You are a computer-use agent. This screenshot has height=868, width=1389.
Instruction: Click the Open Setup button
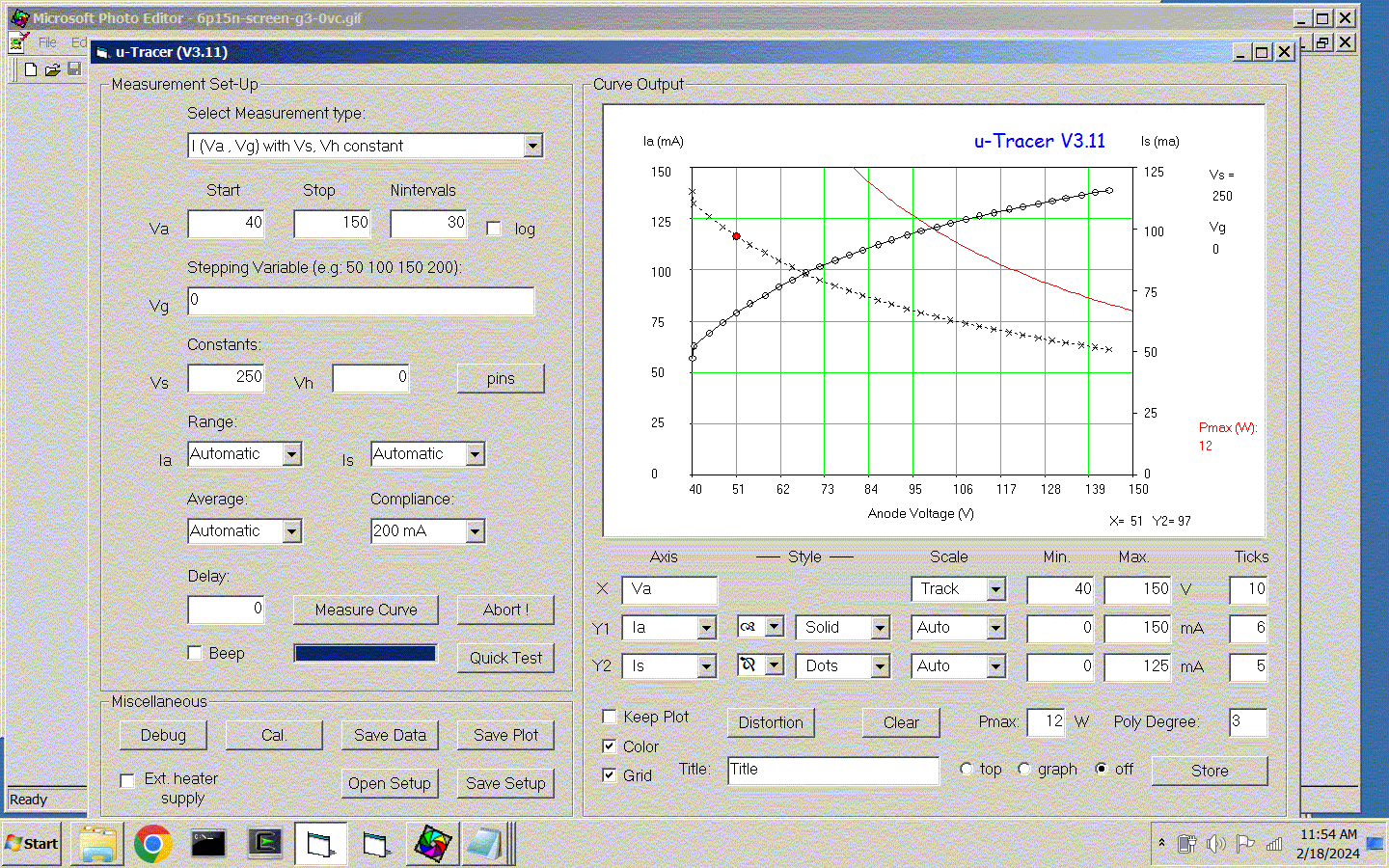[x=390, y=783]
